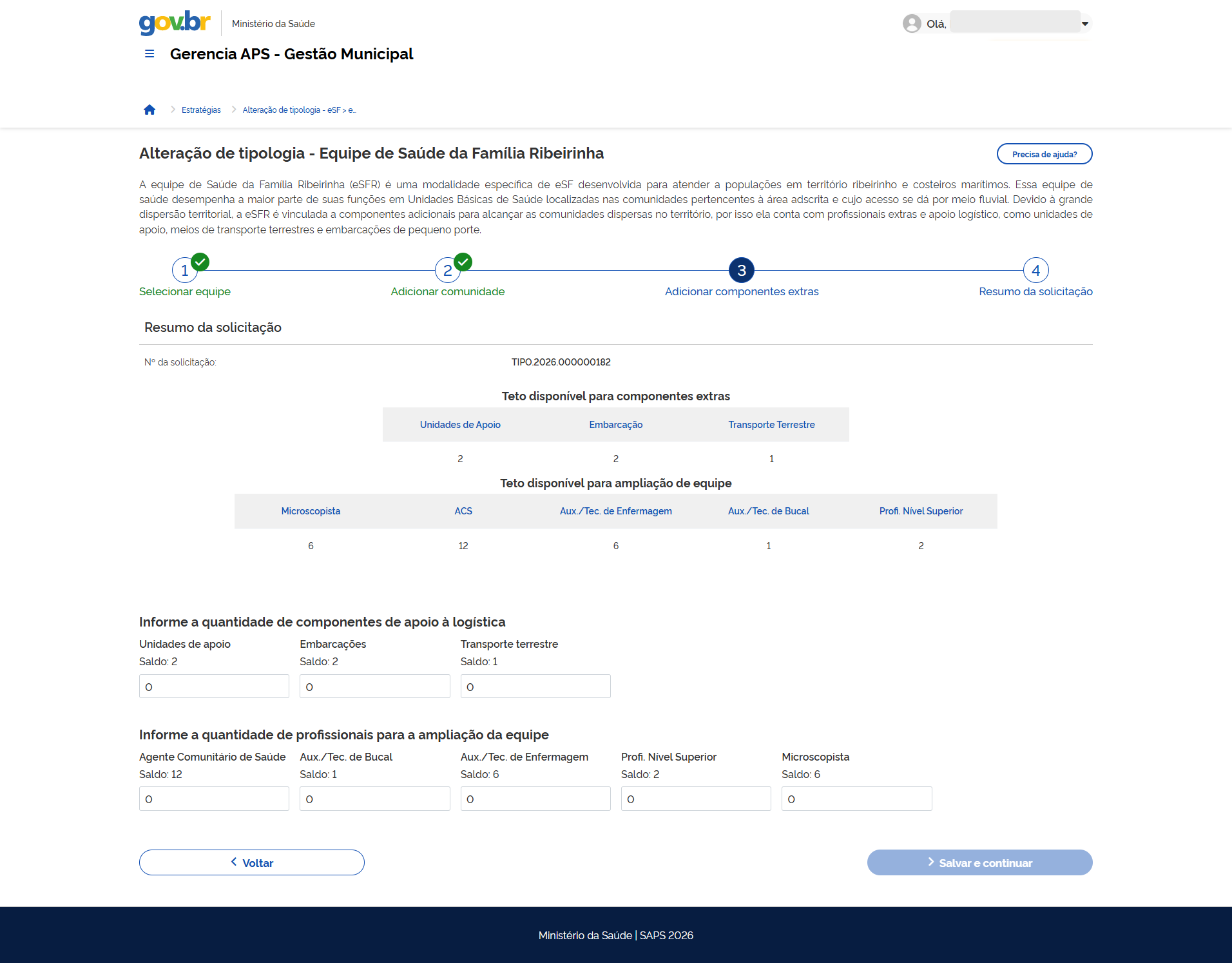Go to step 2 Adicionar comunidade

tap(447, 271)
